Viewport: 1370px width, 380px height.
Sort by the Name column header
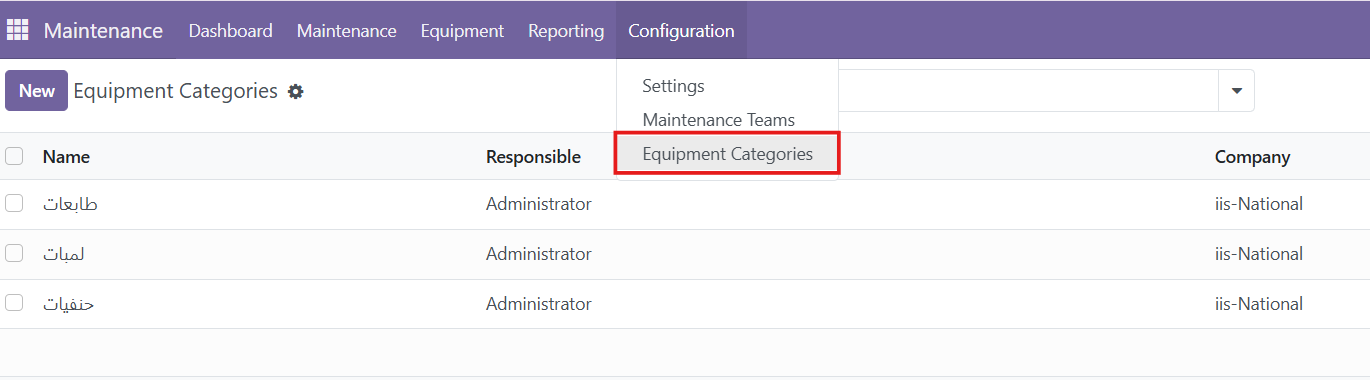pos(66,157)
